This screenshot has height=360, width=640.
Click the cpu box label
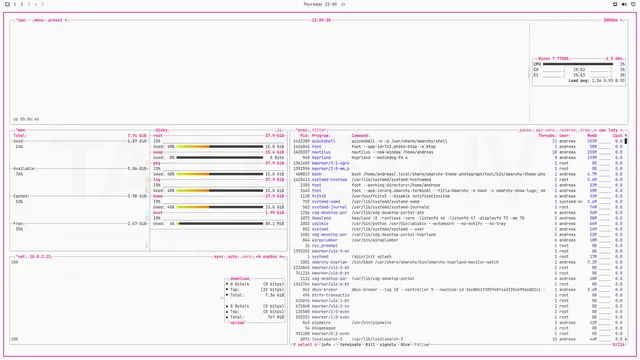[x=21, y=20]
